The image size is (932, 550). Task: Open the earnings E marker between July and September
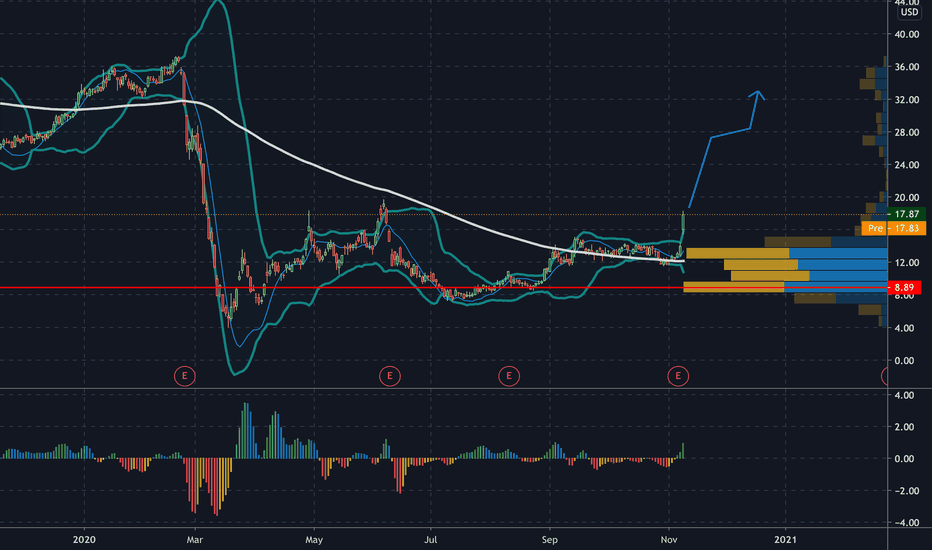(x=509, y=376)
